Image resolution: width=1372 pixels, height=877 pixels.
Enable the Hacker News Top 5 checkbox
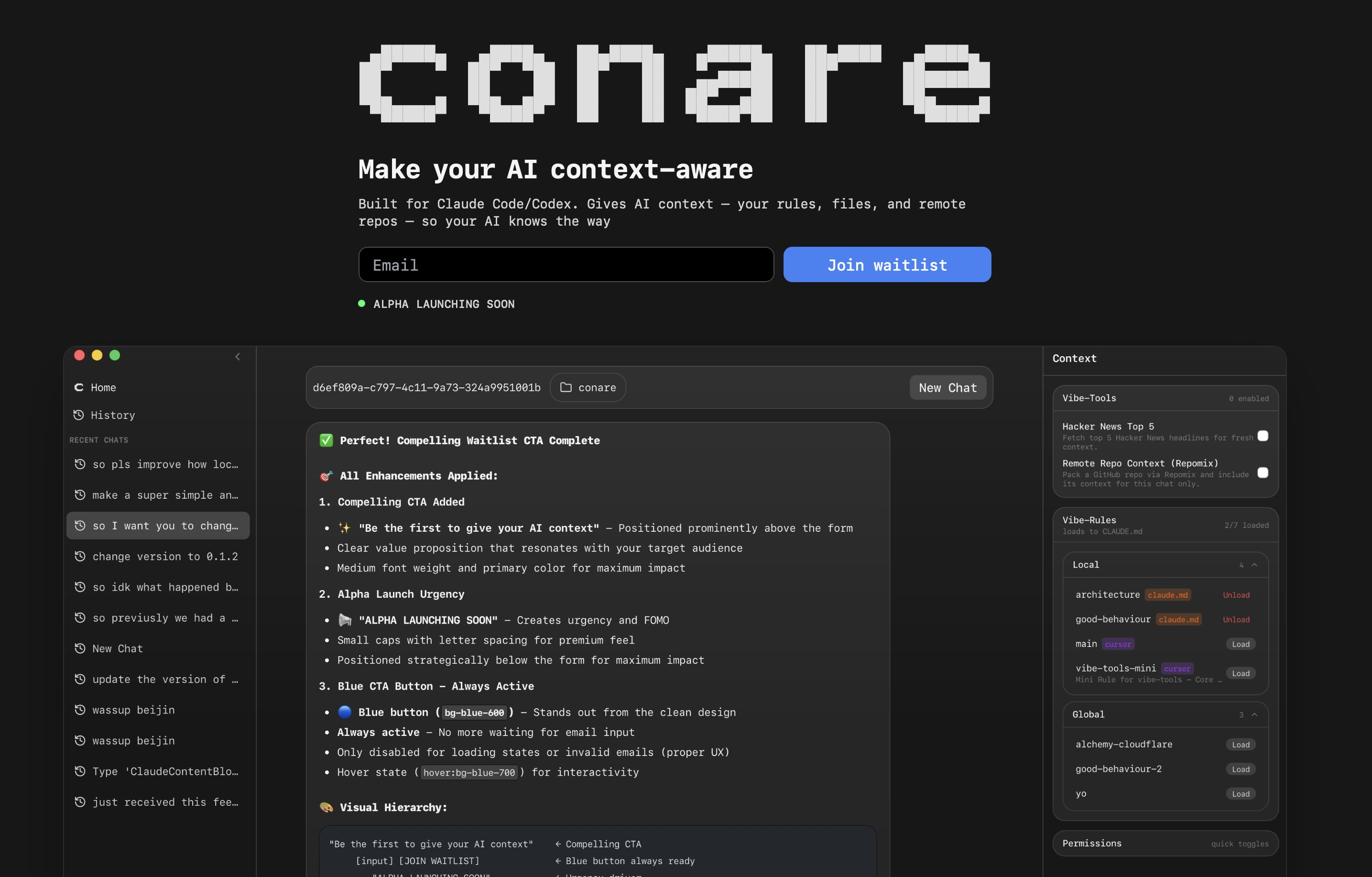pos(1263,435)
